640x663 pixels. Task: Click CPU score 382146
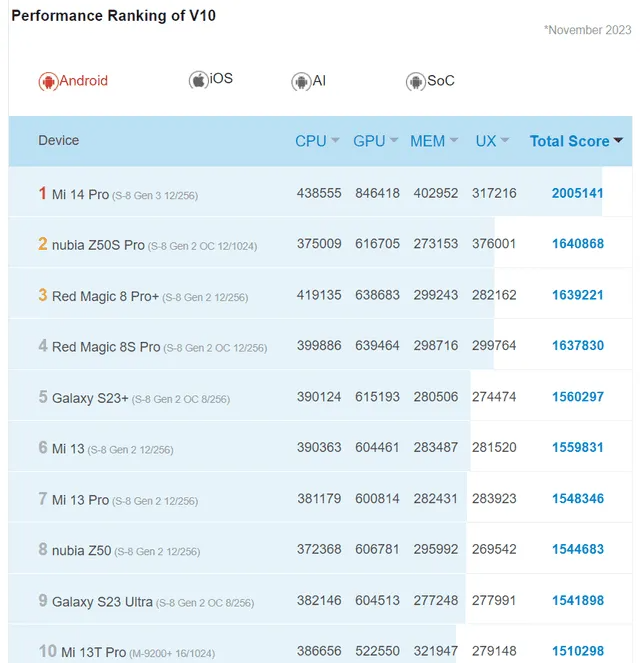tap(319, 600)
